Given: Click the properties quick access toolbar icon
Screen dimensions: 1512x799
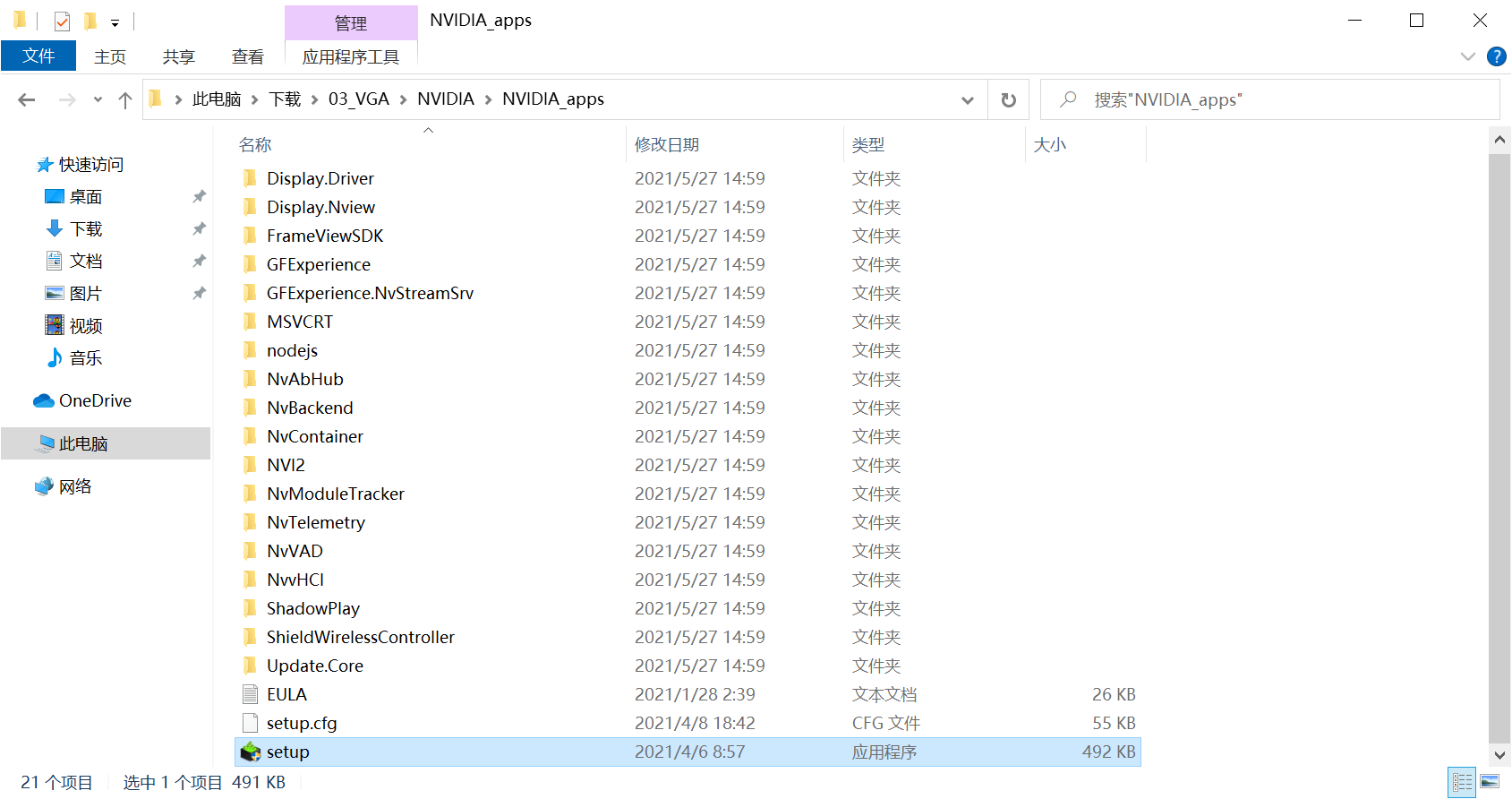Looking at the screenshot, I should [62, 21].
